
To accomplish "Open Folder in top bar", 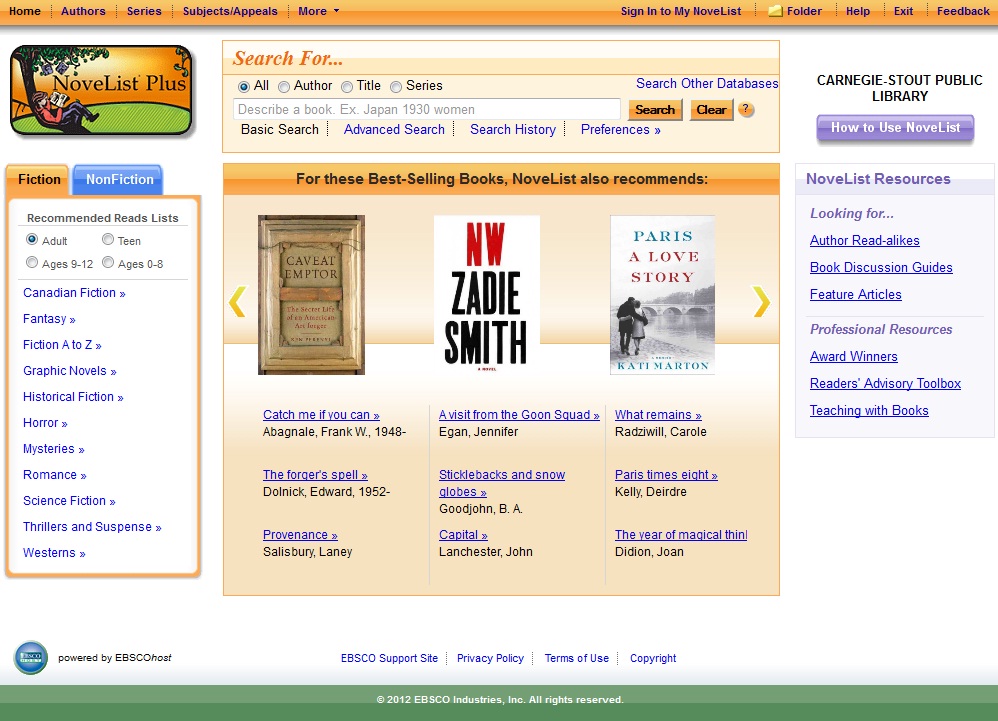I will (796, 11).
